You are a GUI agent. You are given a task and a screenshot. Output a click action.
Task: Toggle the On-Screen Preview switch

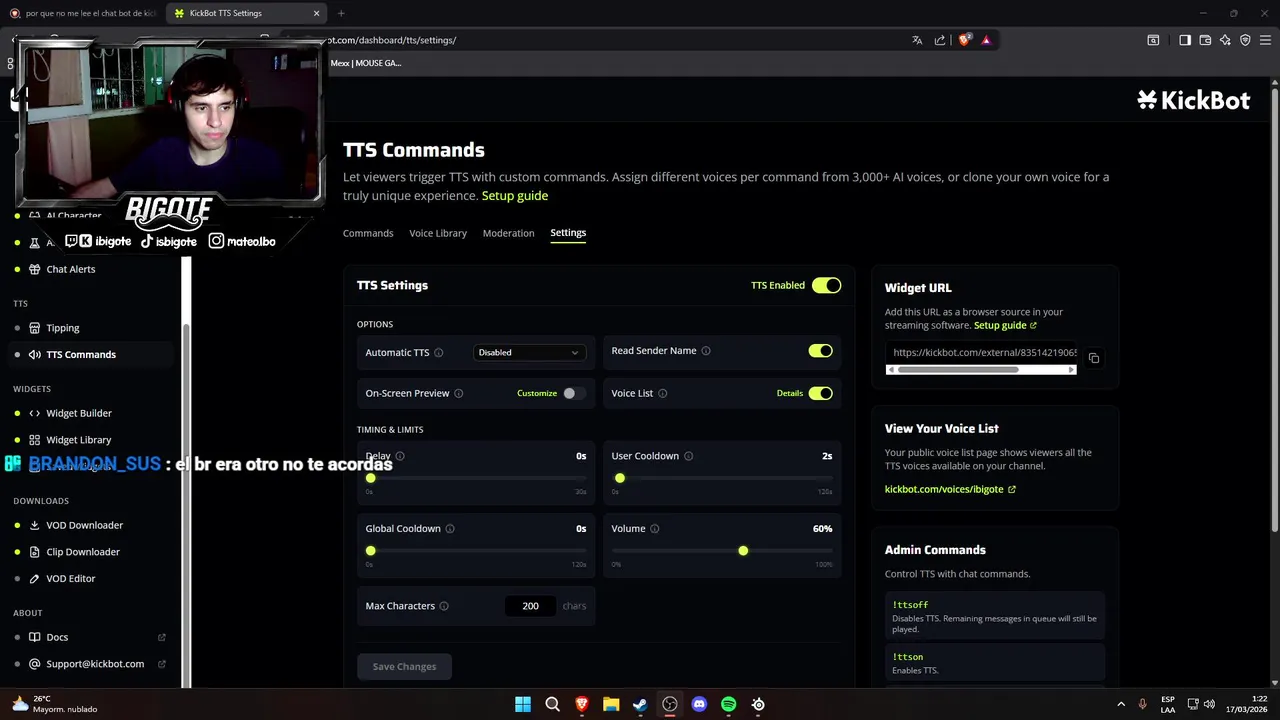coord(574,393)
